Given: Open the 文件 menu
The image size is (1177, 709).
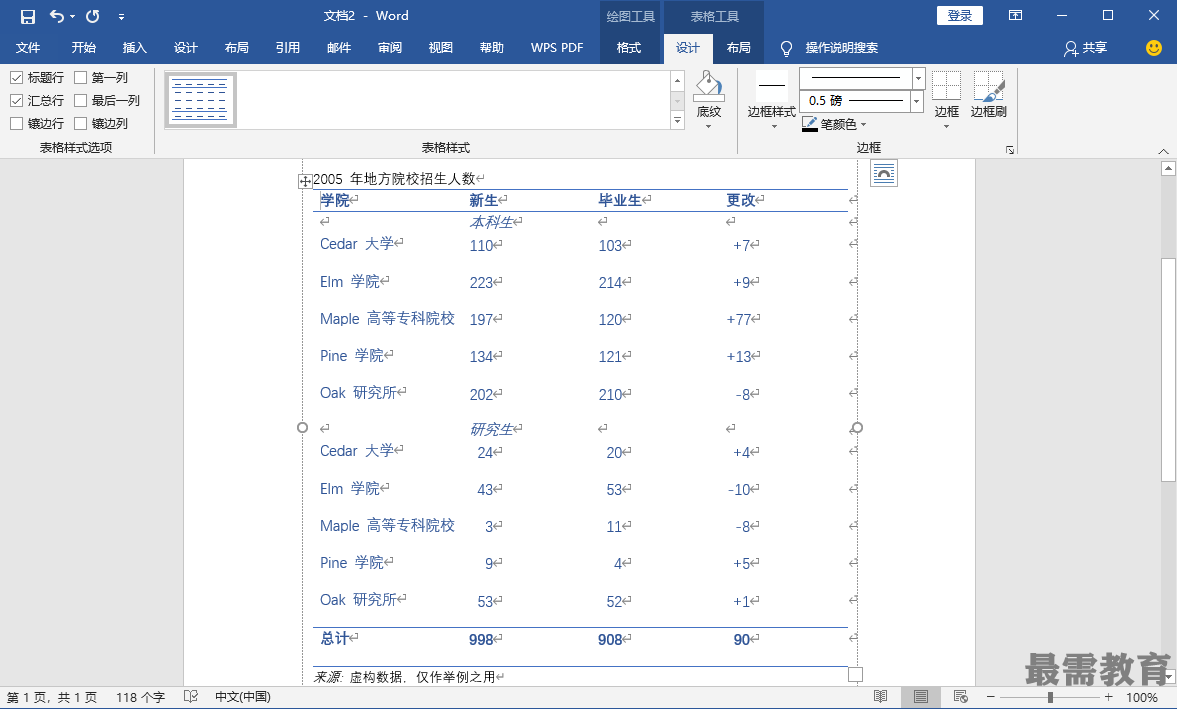Looking at the screenshot, I should [x=28, y=48].
